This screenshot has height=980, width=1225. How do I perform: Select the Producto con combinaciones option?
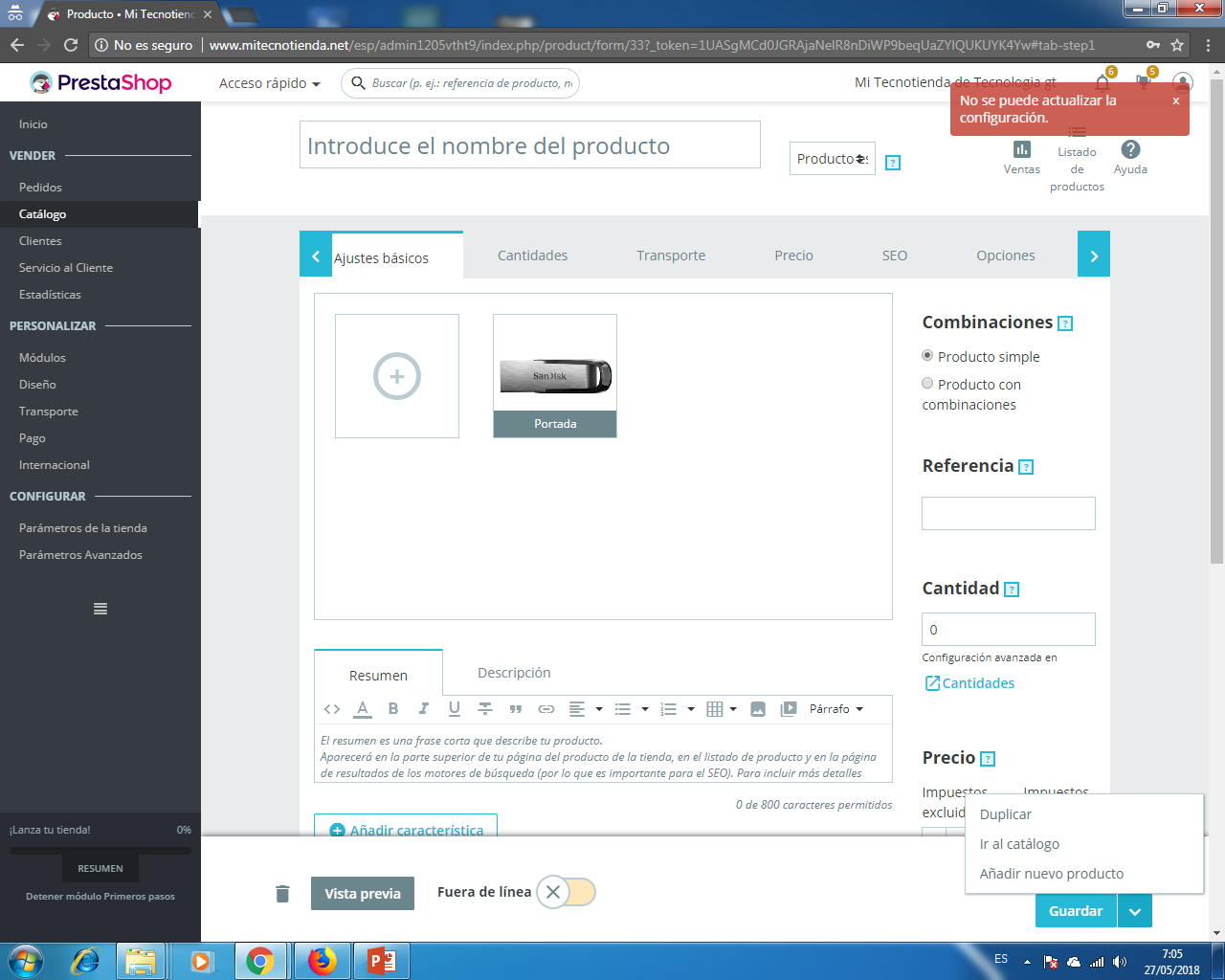tap(927, 384)
